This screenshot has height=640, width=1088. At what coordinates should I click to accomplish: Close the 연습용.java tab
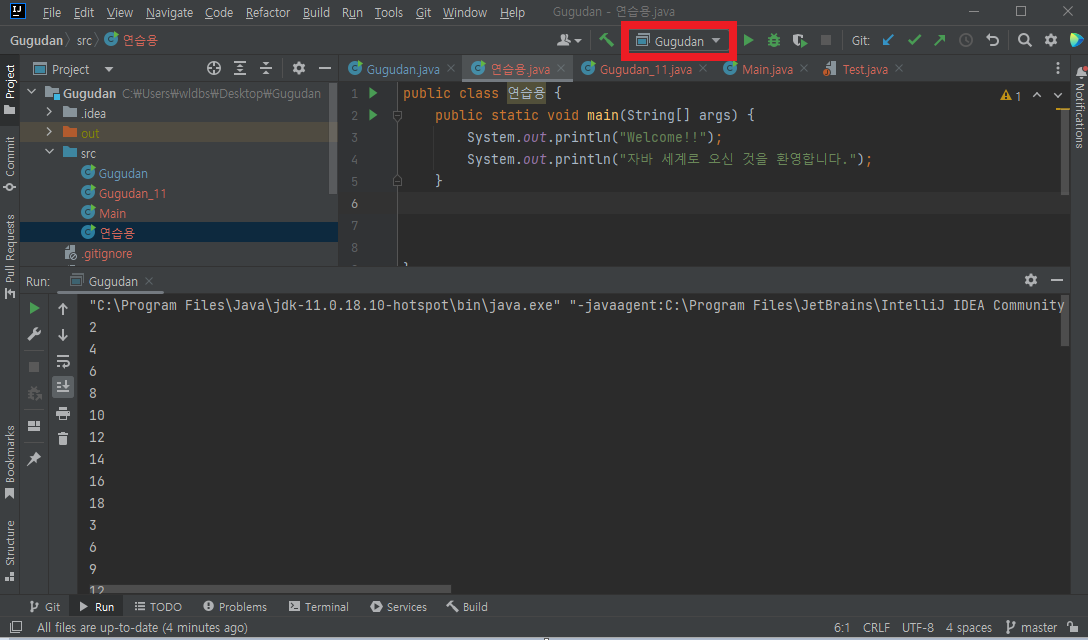click(x=561, y=68)
